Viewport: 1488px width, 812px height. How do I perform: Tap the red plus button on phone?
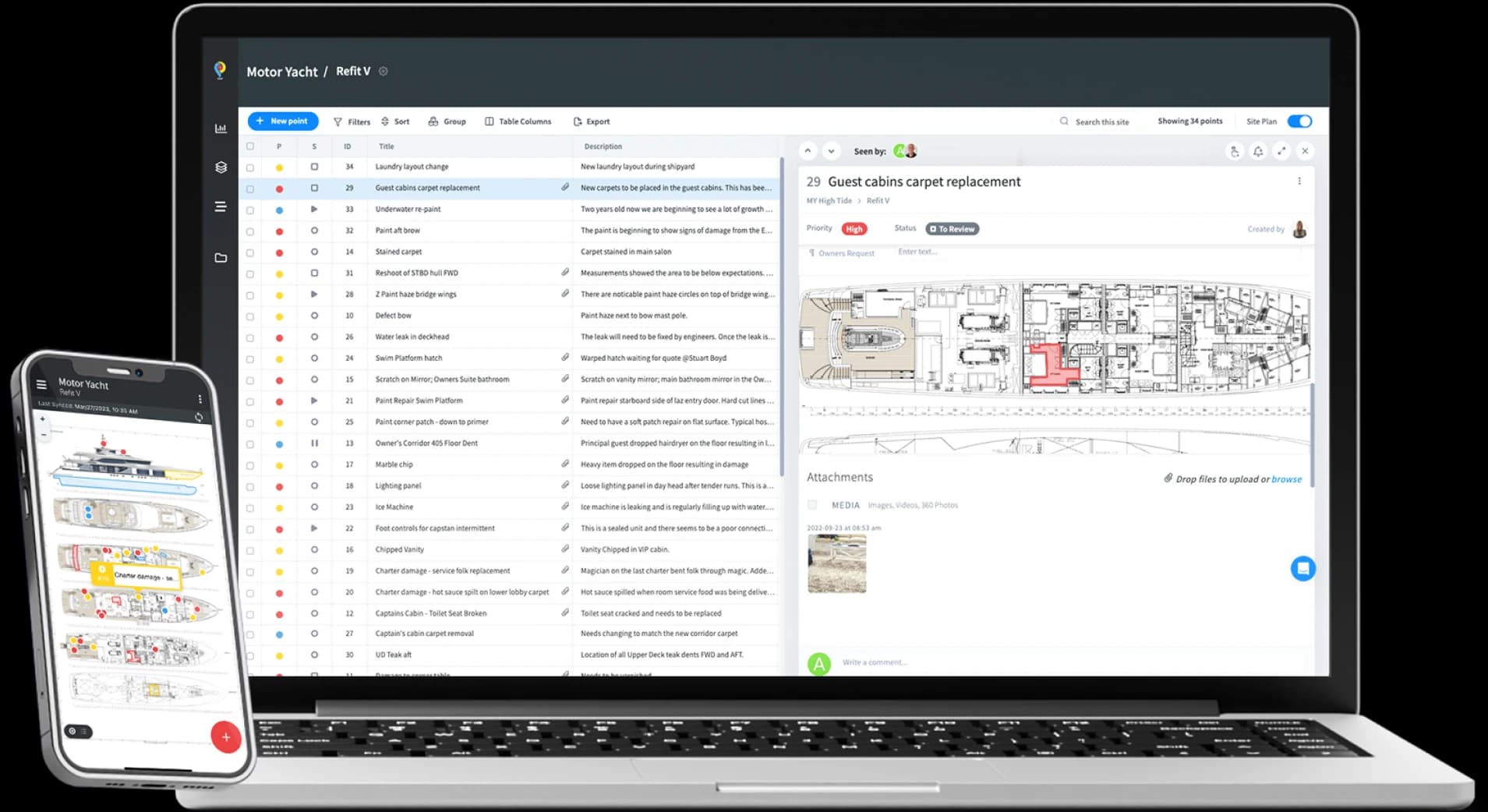(225, 736)
